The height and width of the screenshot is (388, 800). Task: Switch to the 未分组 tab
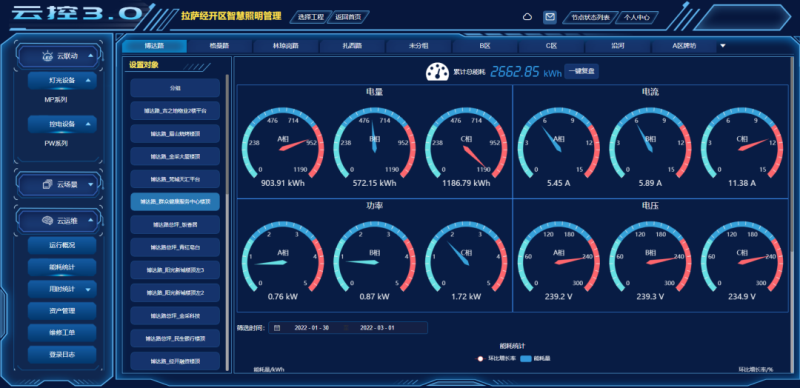click(418, 45)
